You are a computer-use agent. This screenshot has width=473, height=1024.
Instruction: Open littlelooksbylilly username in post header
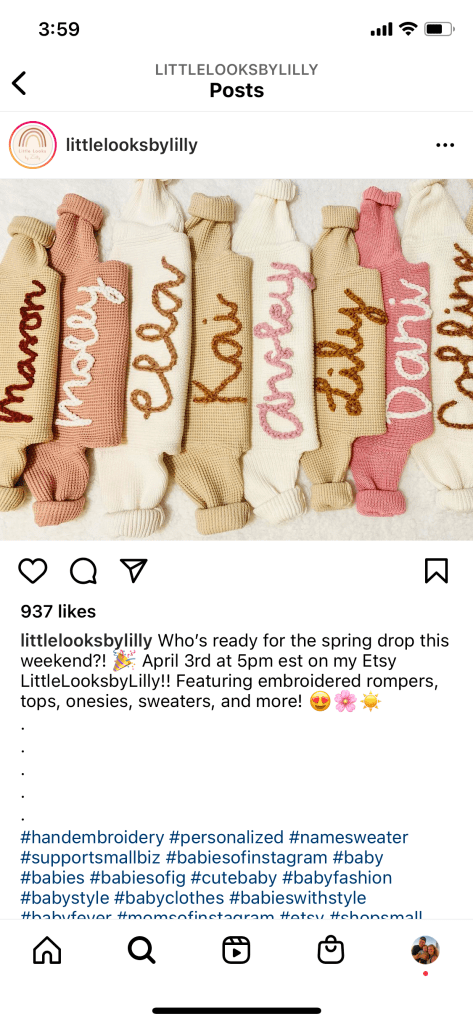131,145
